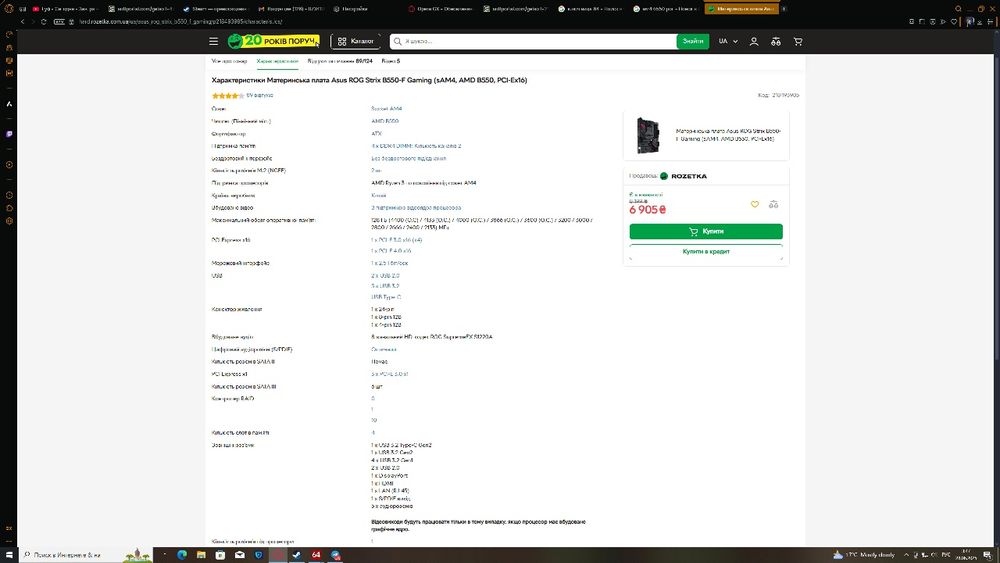Click the 2 x USB 2.0 specification link
Screen dimensions: 1000x563
pyautogui.click(x=385, y=276)
